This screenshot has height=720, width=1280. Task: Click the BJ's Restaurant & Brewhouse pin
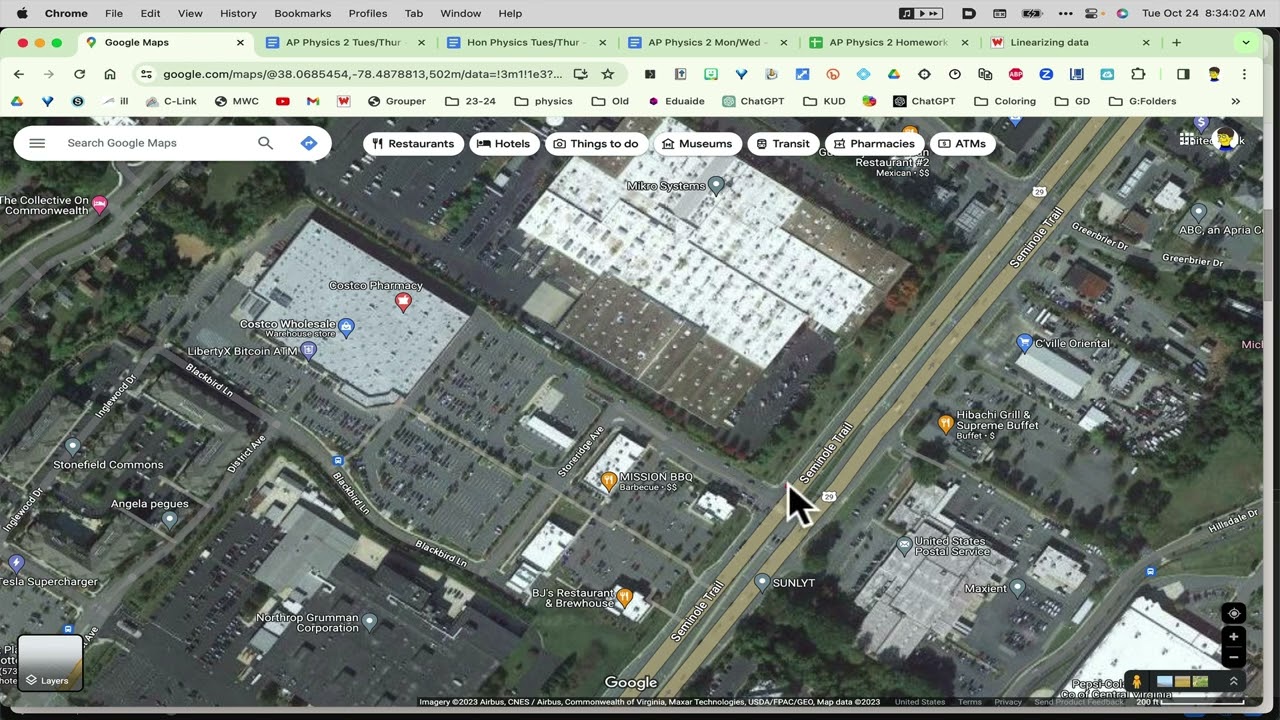pos(625,597)
